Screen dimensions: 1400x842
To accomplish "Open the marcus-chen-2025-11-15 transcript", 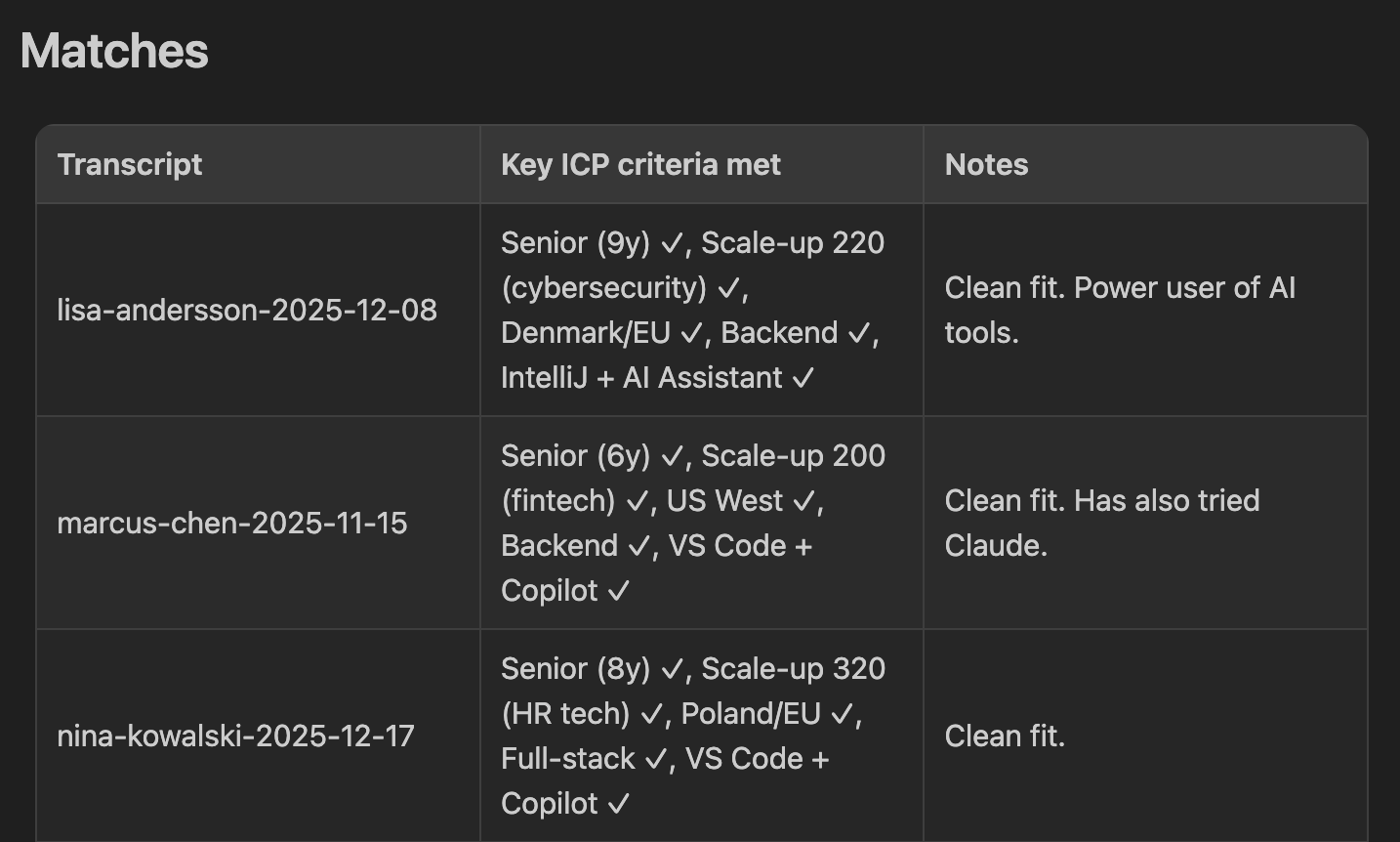I will pyautogui.click(x=232, y=523).
